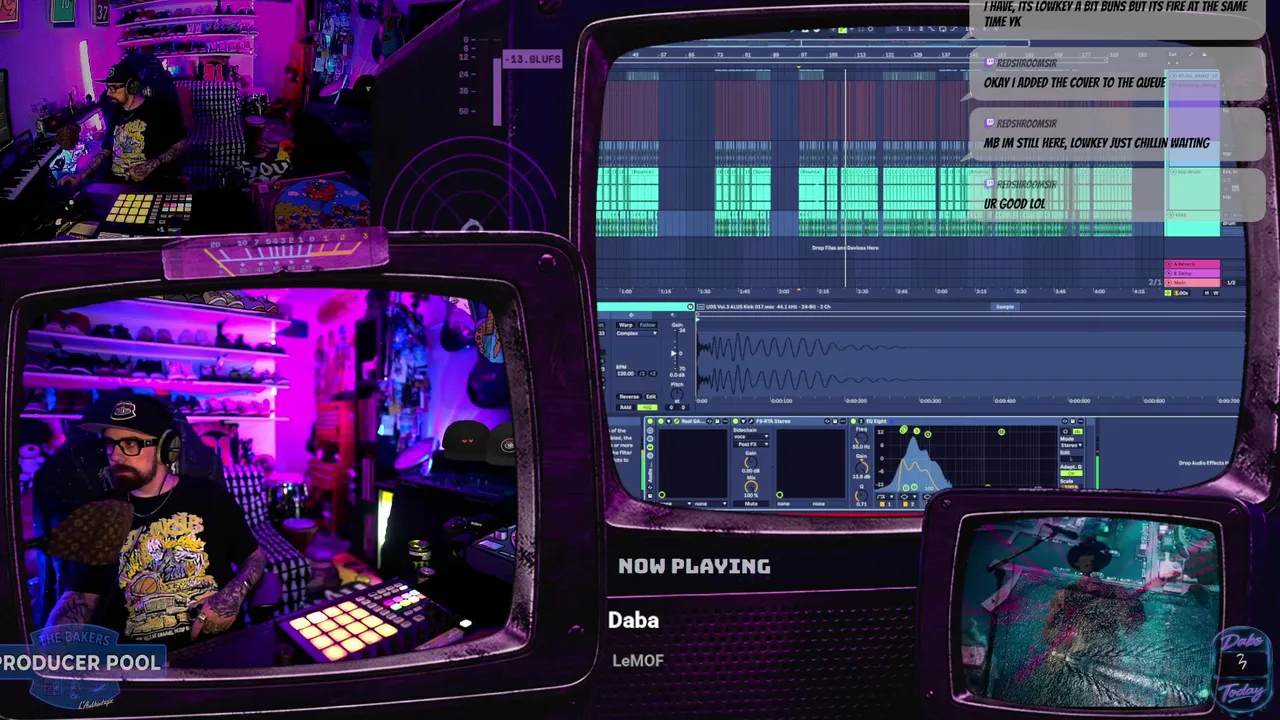This screenshot has width=1280, height=720.
Task: Toggle EQ Eight band 2 activator
Action: coord(905,504)
